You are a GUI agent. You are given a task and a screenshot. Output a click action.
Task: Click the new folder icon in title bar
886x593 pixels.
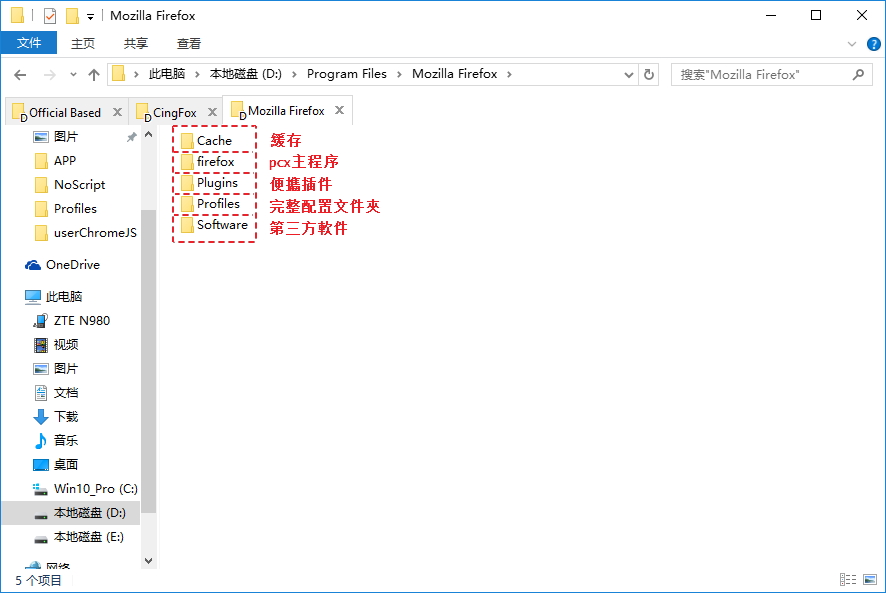tap(72, 16)
